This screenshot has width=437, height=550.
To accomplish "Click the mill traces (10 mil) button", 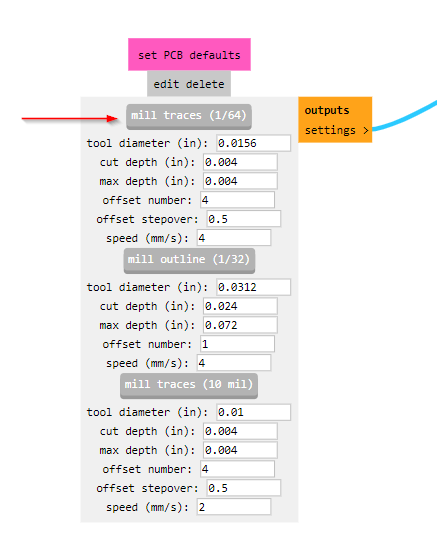I will click(189, 385).
